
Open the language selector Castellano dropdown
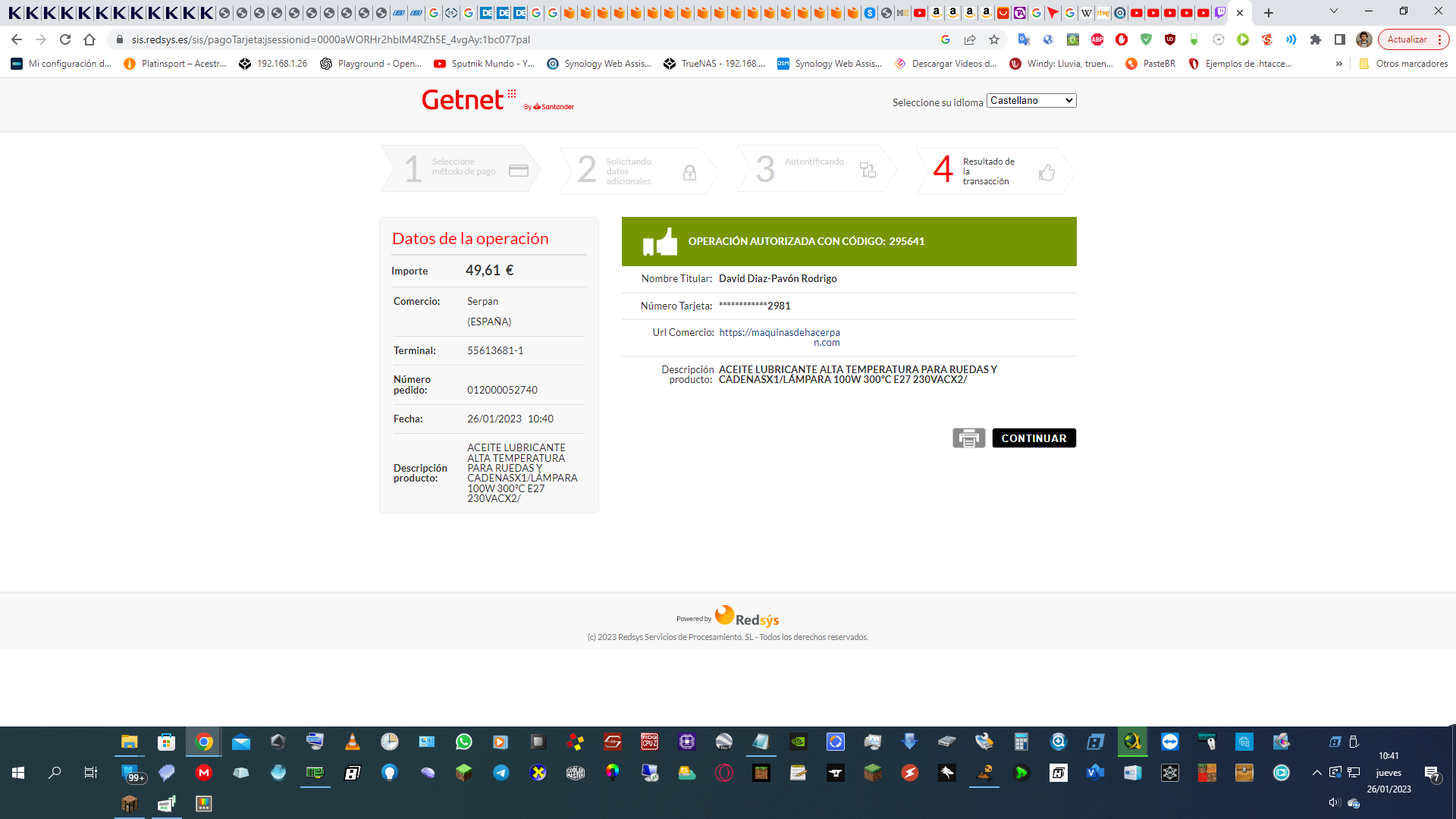click(1031, 101)
